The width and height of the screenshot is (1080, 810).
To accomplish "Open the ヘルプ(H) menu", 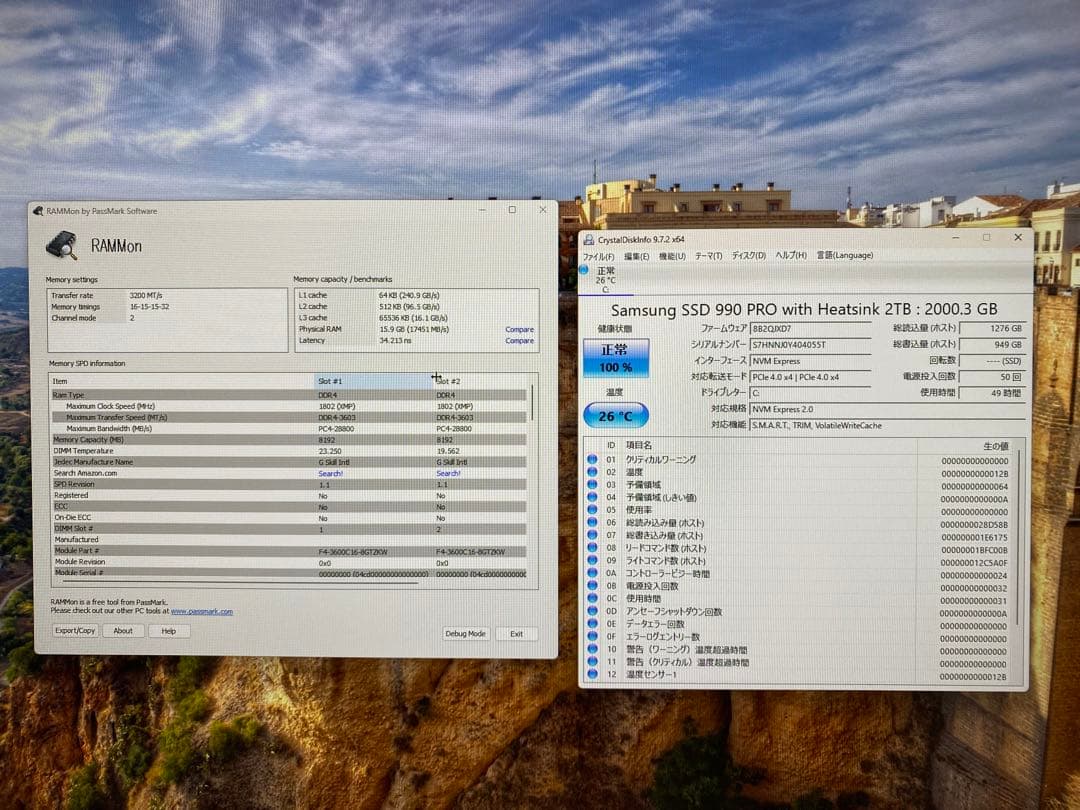I will coord(788,255).
